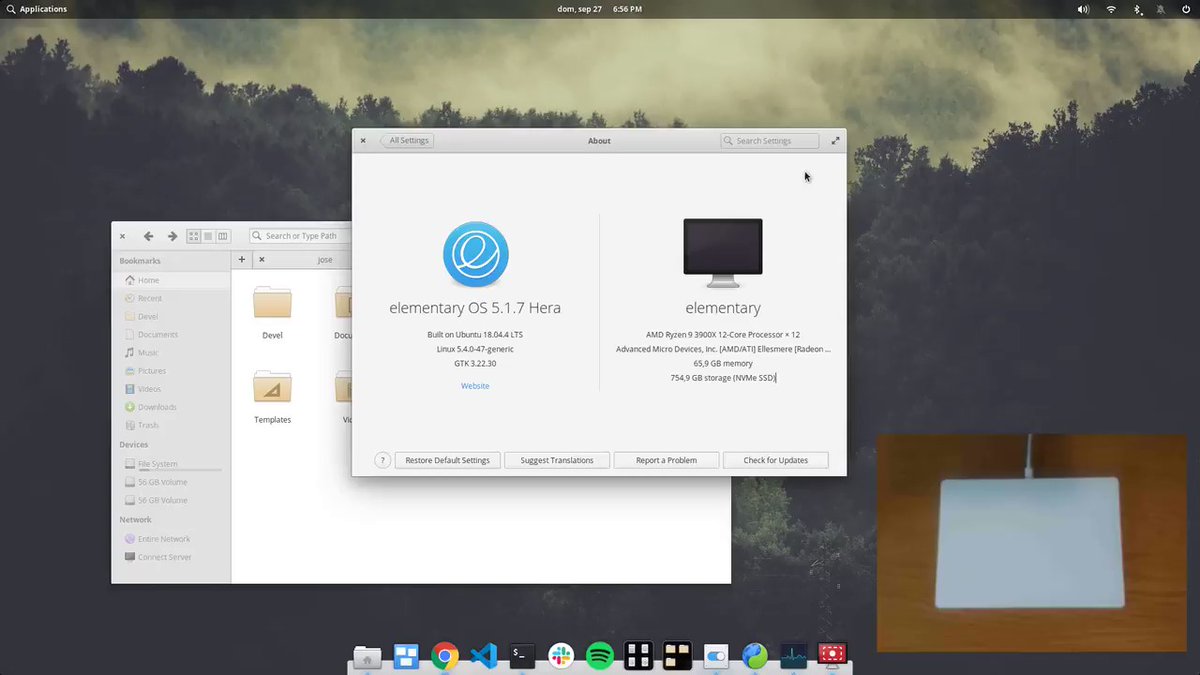The image size is (1200, 675).
Task: Select Trash in Files sidebar
Action: point(171,425)
